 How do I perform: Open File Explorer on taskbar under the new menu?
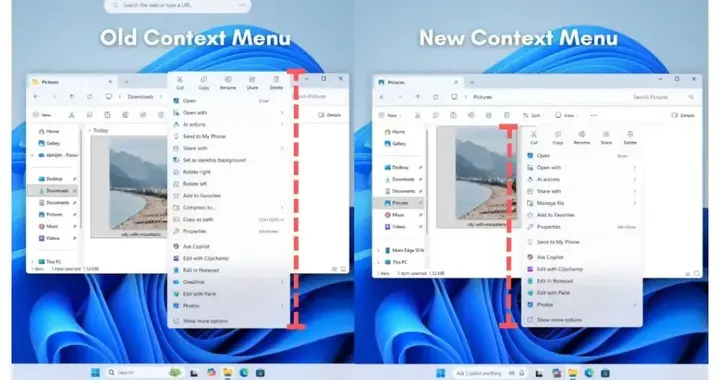point(573,373)
